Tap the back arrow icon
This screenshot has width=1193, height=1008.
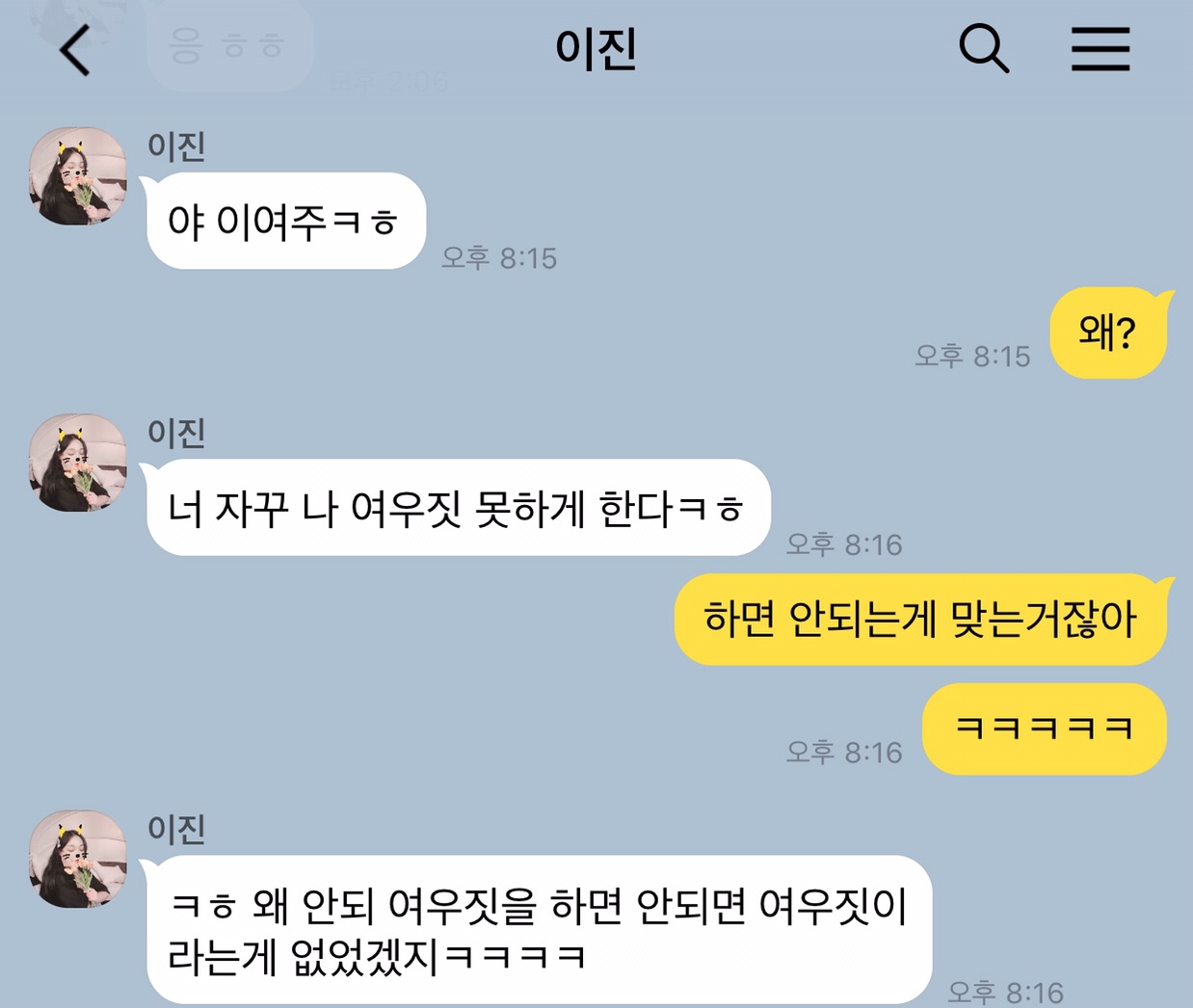point(75,50)
